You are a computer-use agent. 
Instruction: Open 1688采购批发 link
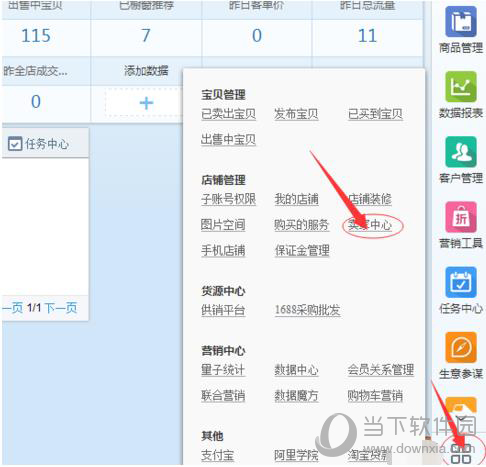pos(307,310)
